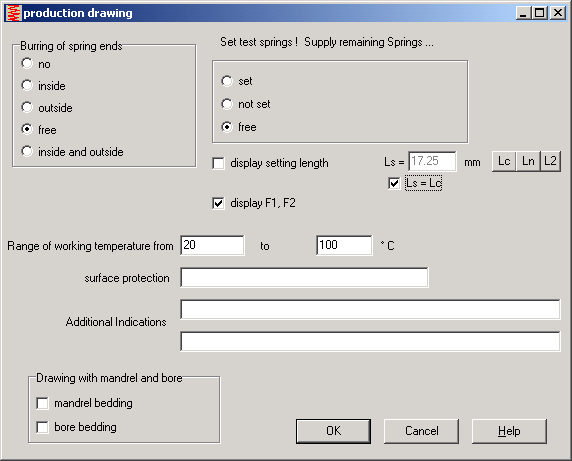The height and width of the screenshot is (461, 572).
Task: Focus the surface protection text field
Action: click(304, 278)
